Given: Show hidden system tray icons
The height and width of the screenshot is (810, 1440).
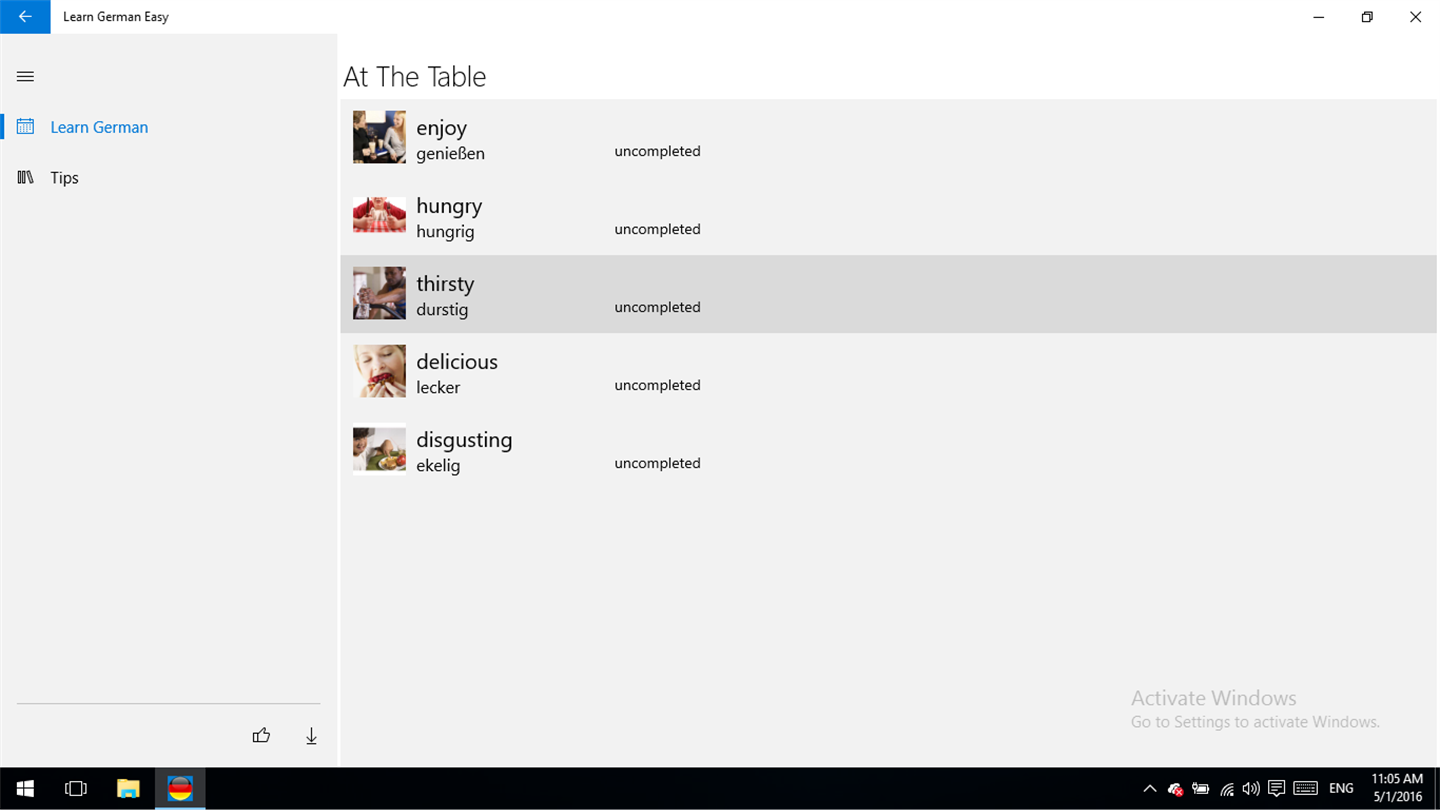Looking at the screenshot, I should click(1150, 789).
